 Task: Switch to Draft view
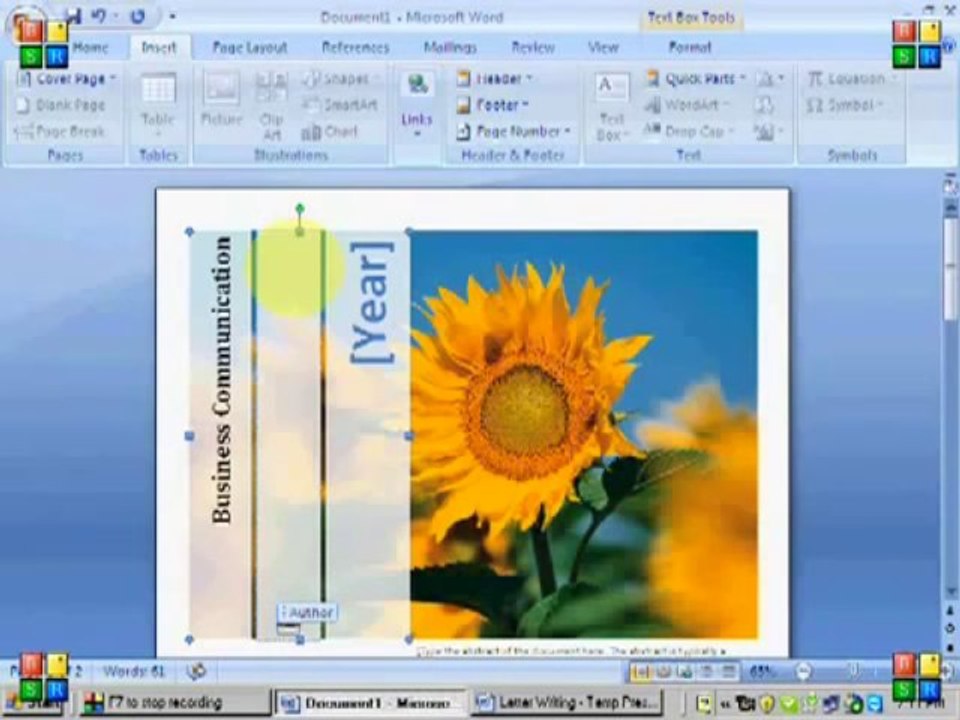point(727,672)
